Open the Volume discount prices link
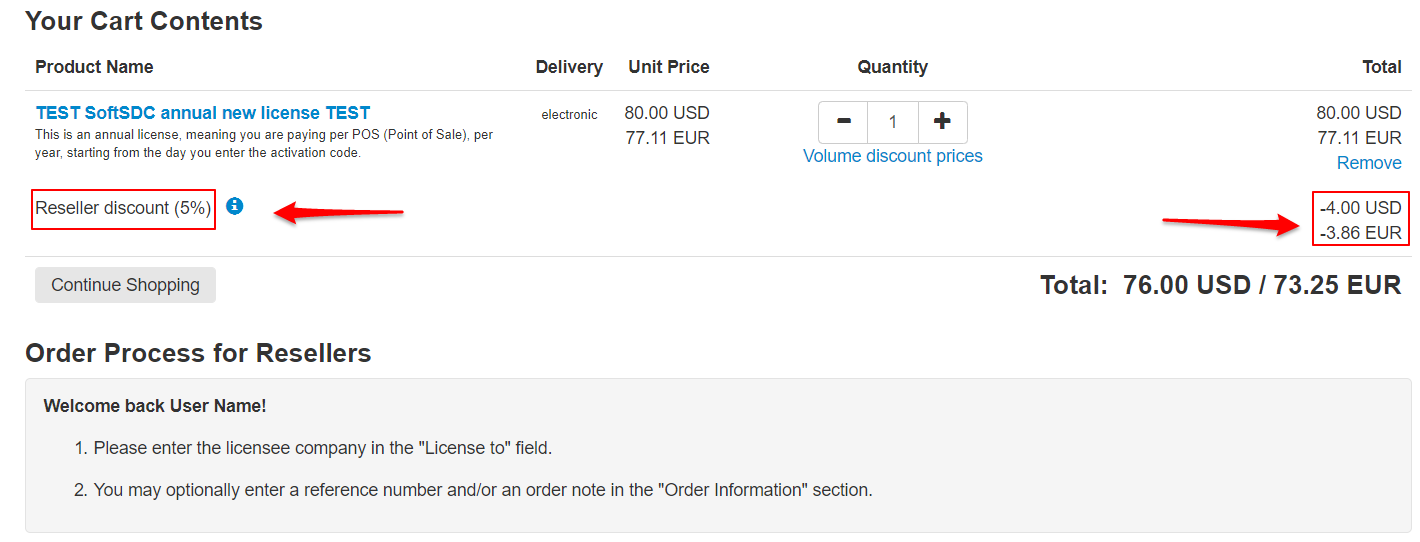The width and height of the screenshot is (1420, 542). pos(892,156)
